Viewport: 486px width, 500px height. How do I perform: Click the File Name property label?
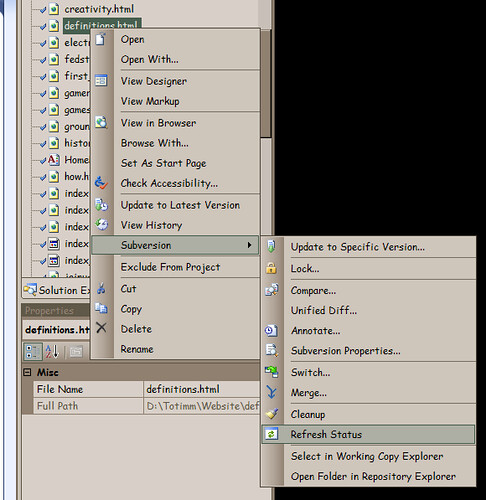pyautogui.click(x=88, y=389)
